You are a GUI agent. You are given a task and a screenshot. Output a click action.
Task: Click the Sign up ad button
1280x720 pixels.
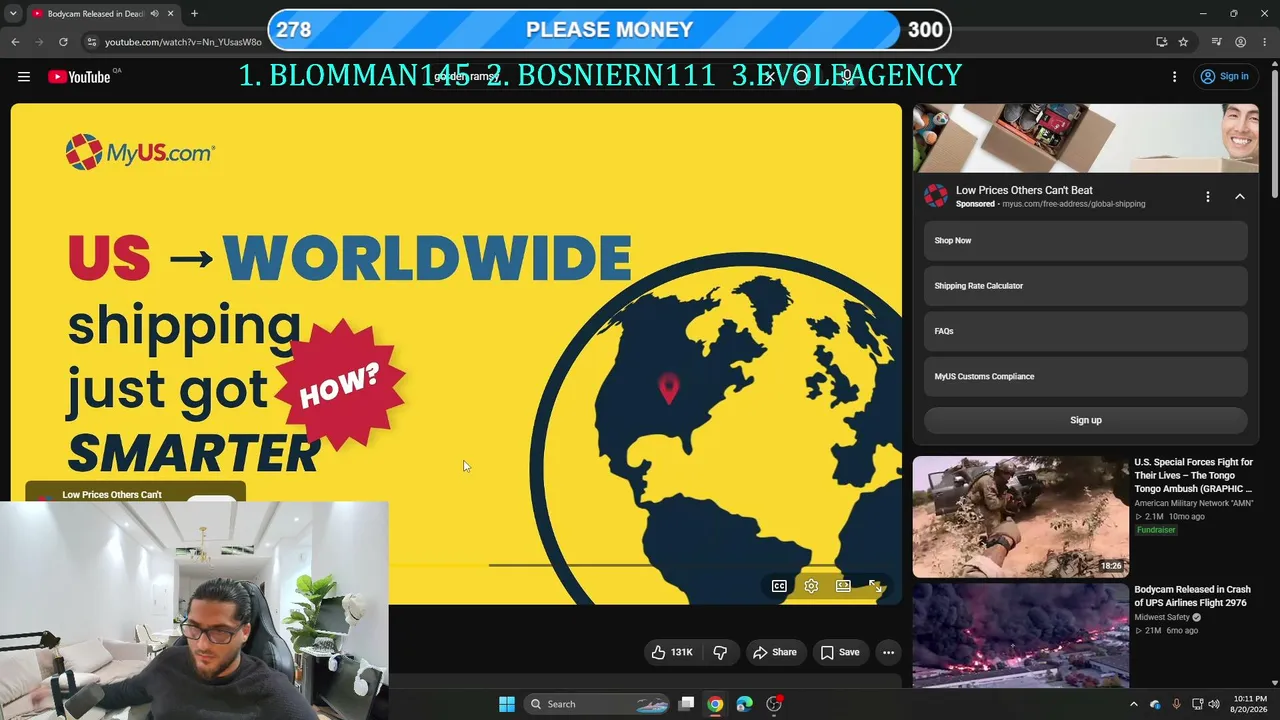pos(1085,420)
